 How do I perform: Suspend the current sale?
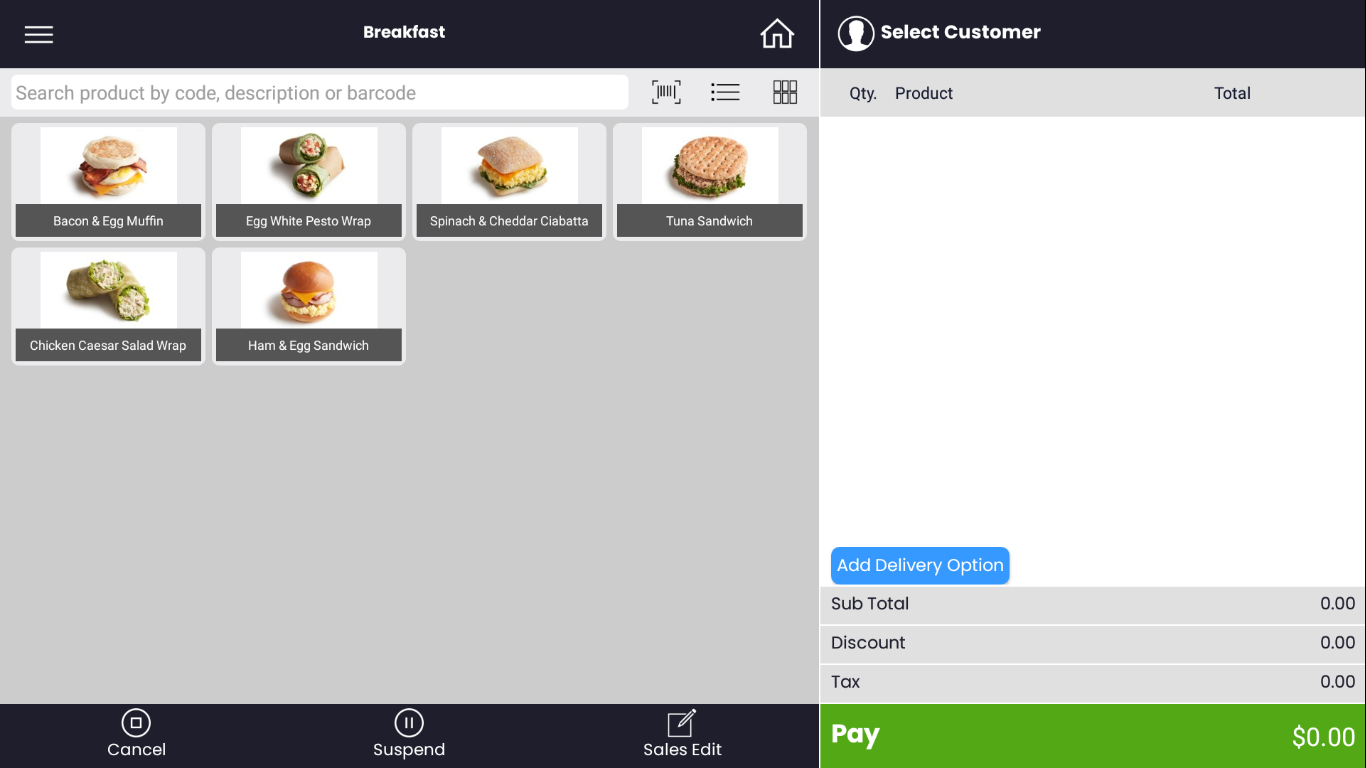click(409, 735)
